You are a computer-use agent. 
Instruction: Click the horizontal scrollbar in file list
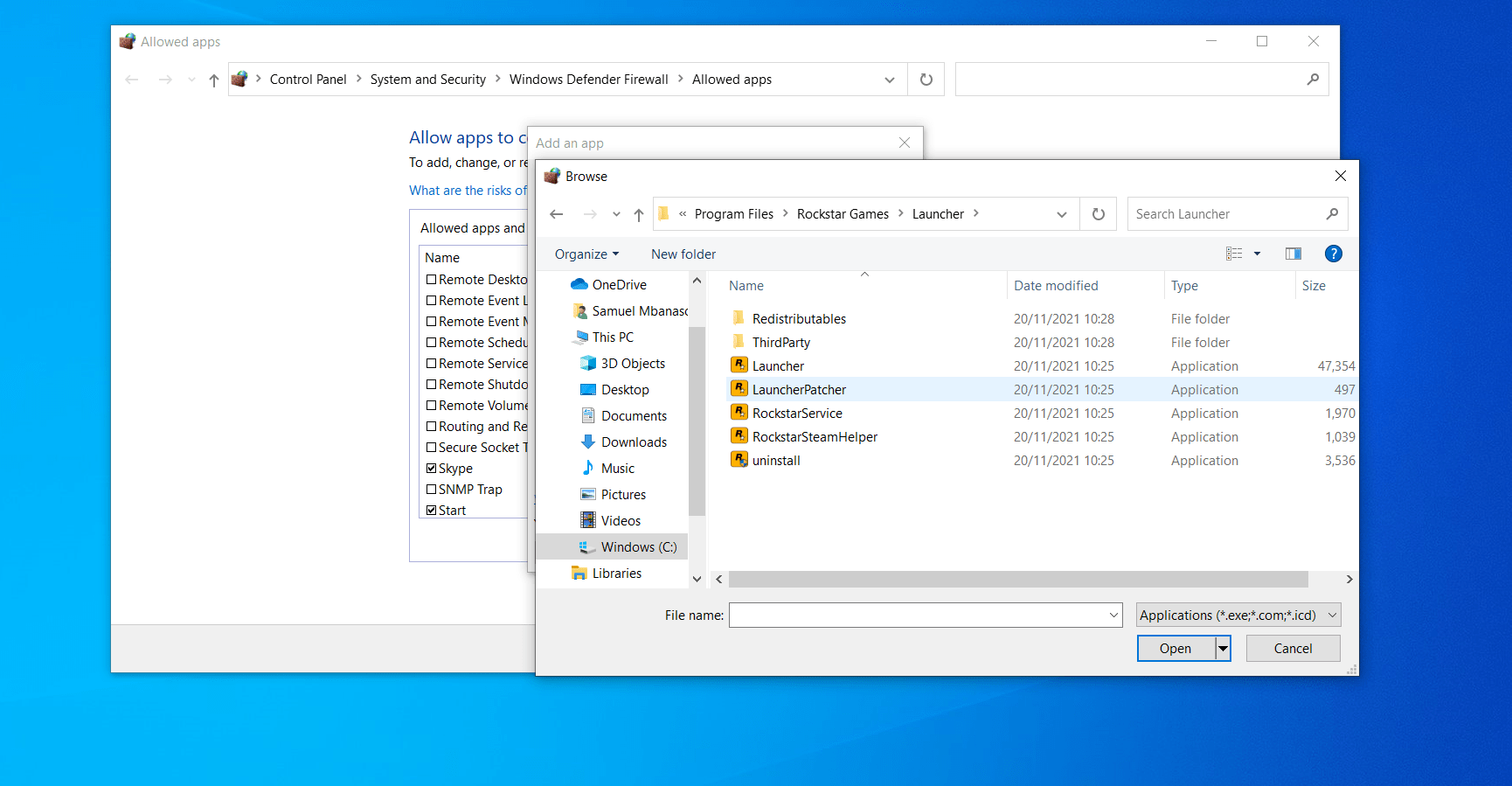[1017, 580]
